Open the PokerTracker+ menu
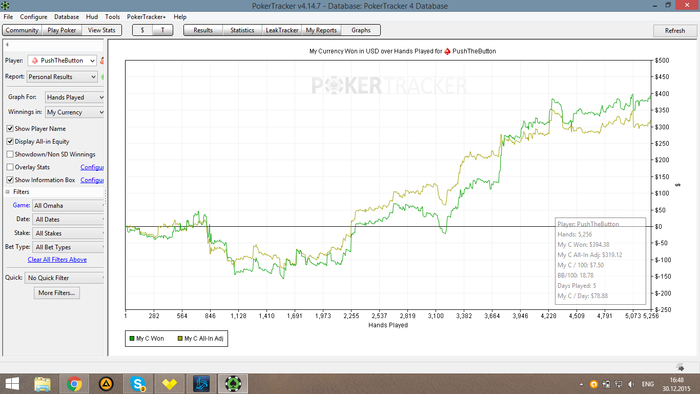The height and width of the screenshot is (394, 700). tap(146, 17)
